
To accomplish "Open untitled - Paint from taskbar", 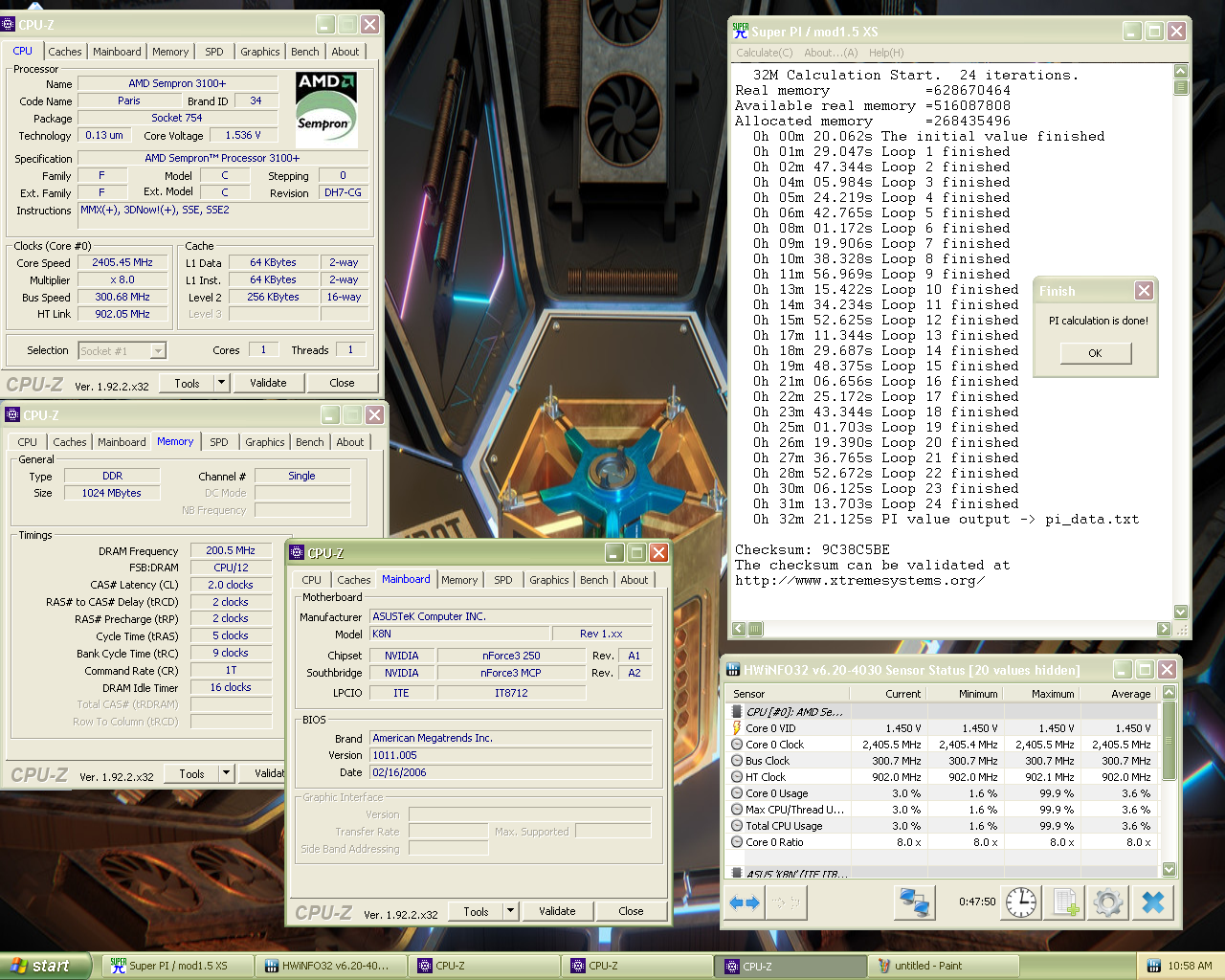I will coord(943,966).
